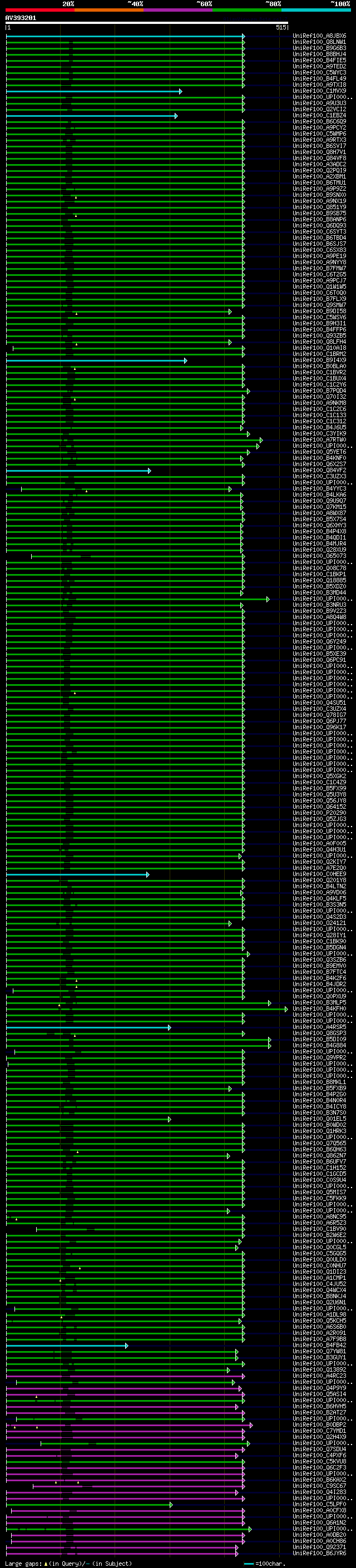Open the UniRef100_A8JBX6 hit link
Viewport: 356px width, 1568px height.
coord(319,36)
